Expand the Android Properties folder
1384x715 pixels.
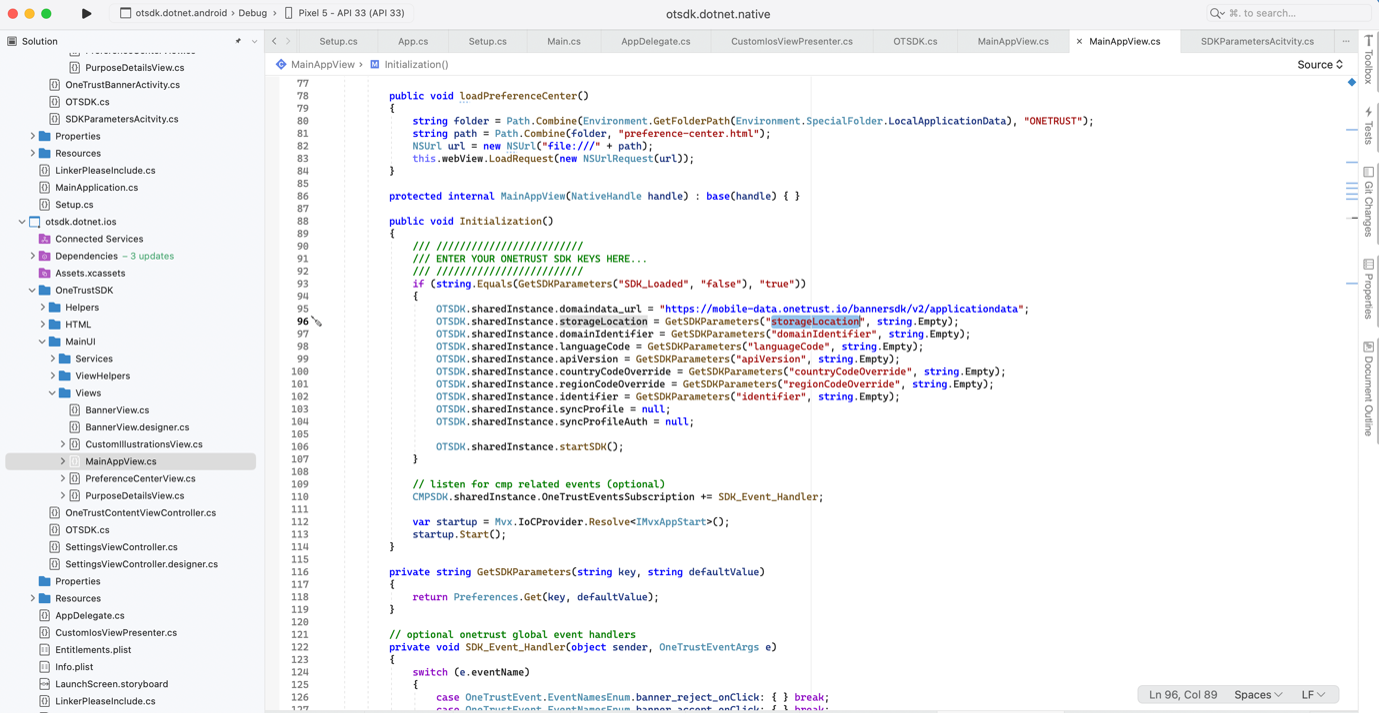(32, 136)
